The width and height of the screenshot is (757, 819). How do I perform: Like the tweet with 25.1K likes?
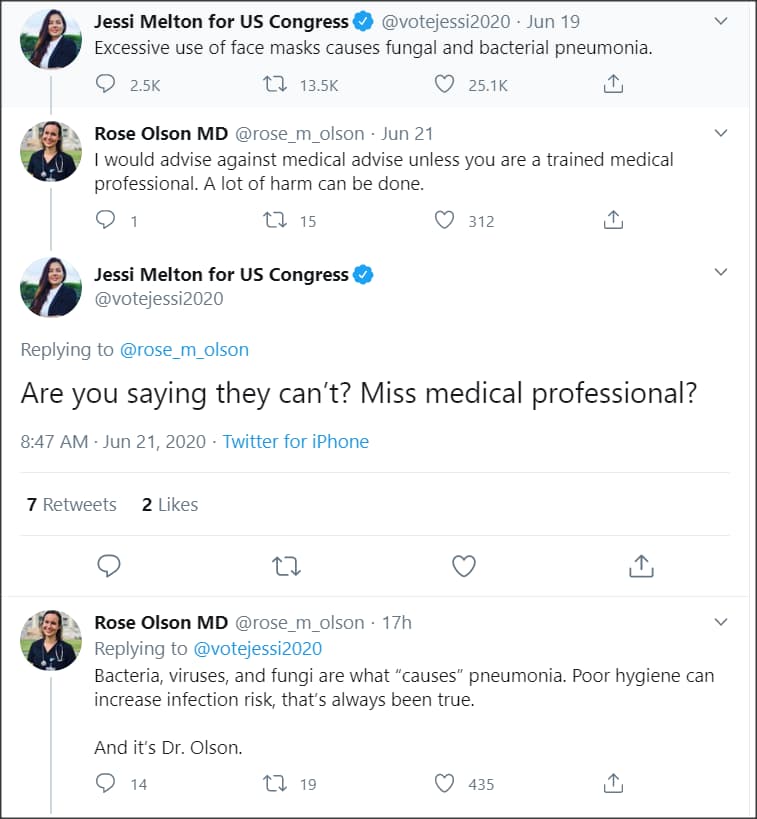pyautogui.click(x=445, y=85)
